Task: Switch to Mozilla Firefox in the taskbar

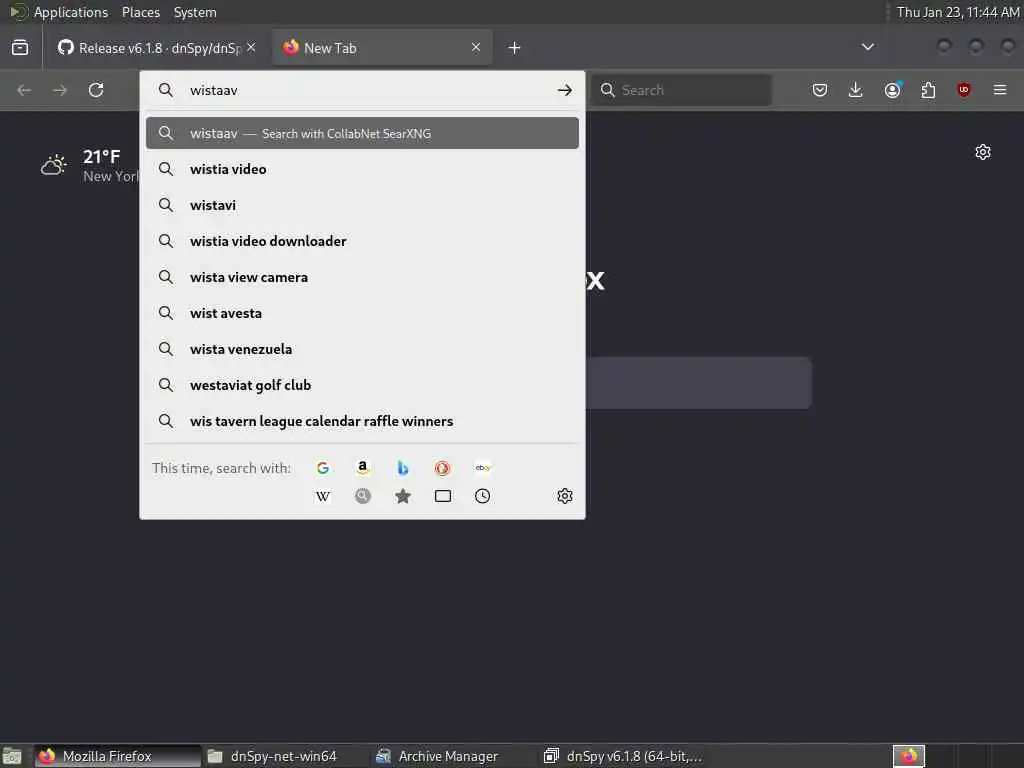Action: tap(118, 756)
